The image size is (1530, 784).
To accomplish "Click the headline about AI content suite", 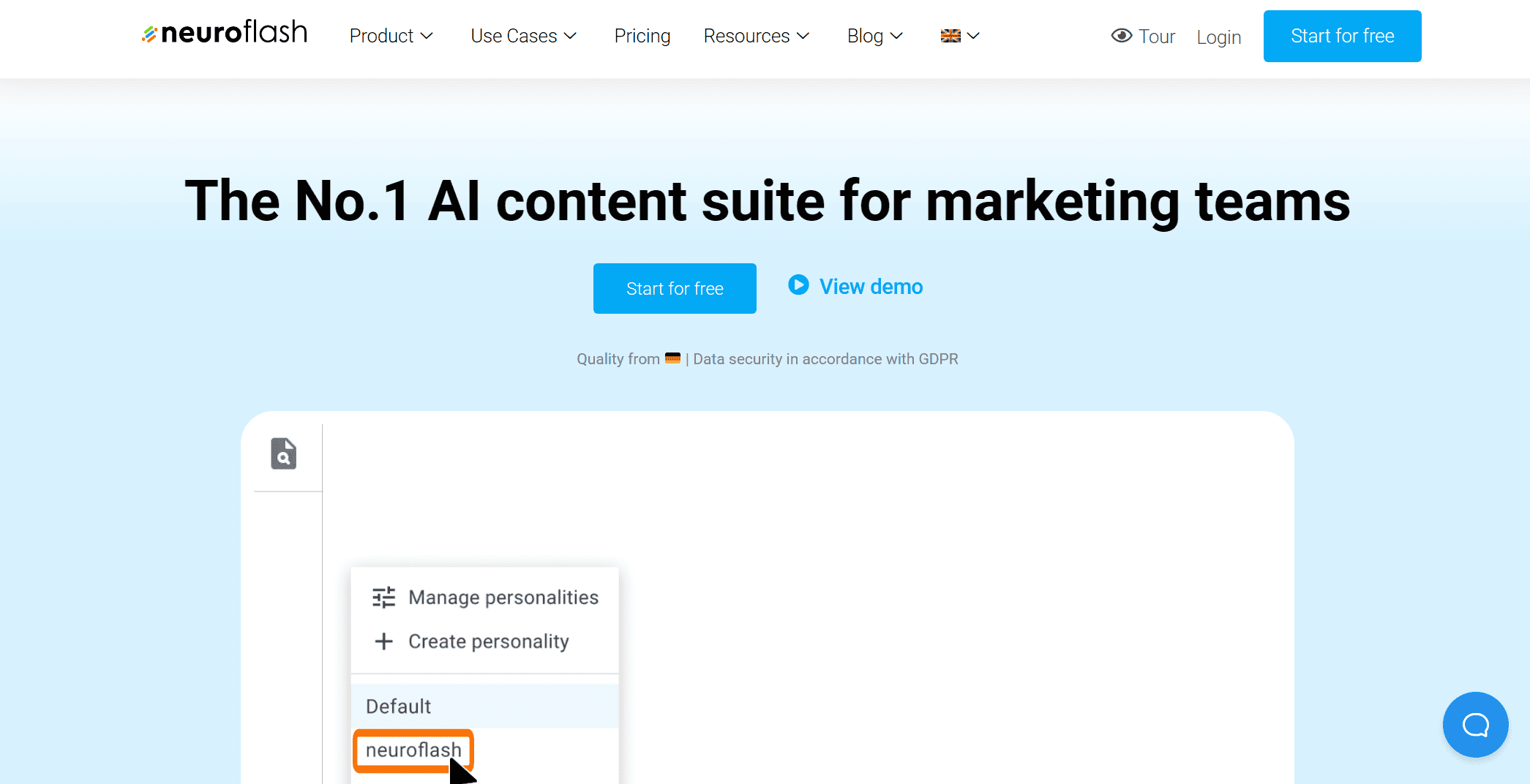I will pyautogui.click(x=767, y=200).
